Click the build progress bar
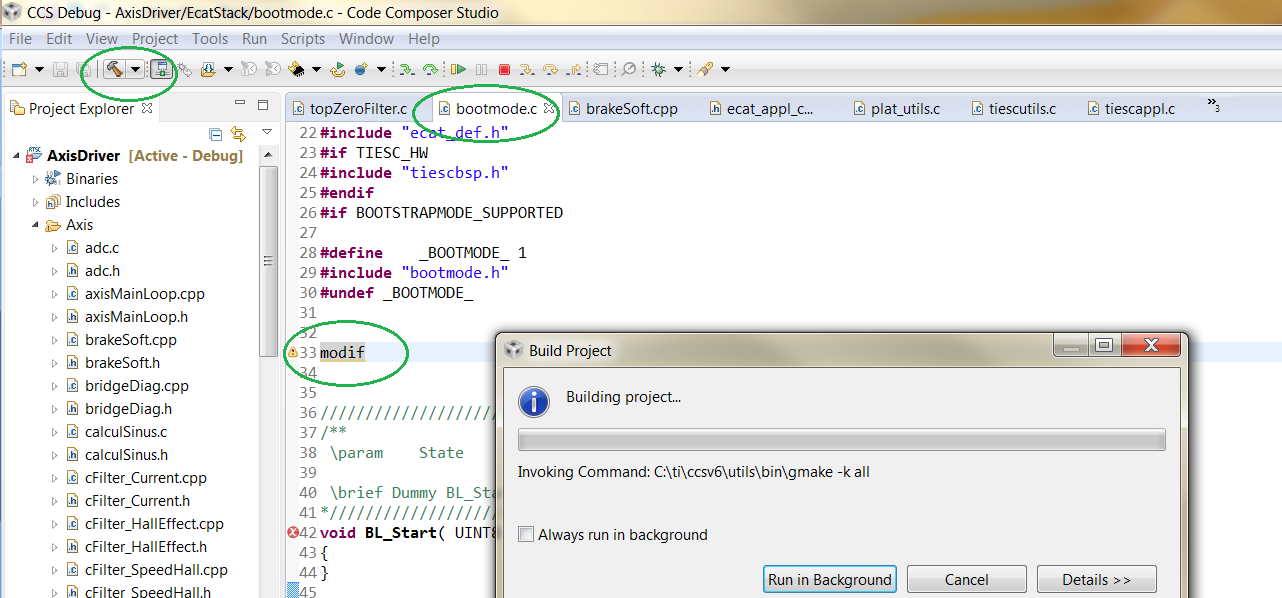Viewport: 1282px width, 598px height. [842, 440]
